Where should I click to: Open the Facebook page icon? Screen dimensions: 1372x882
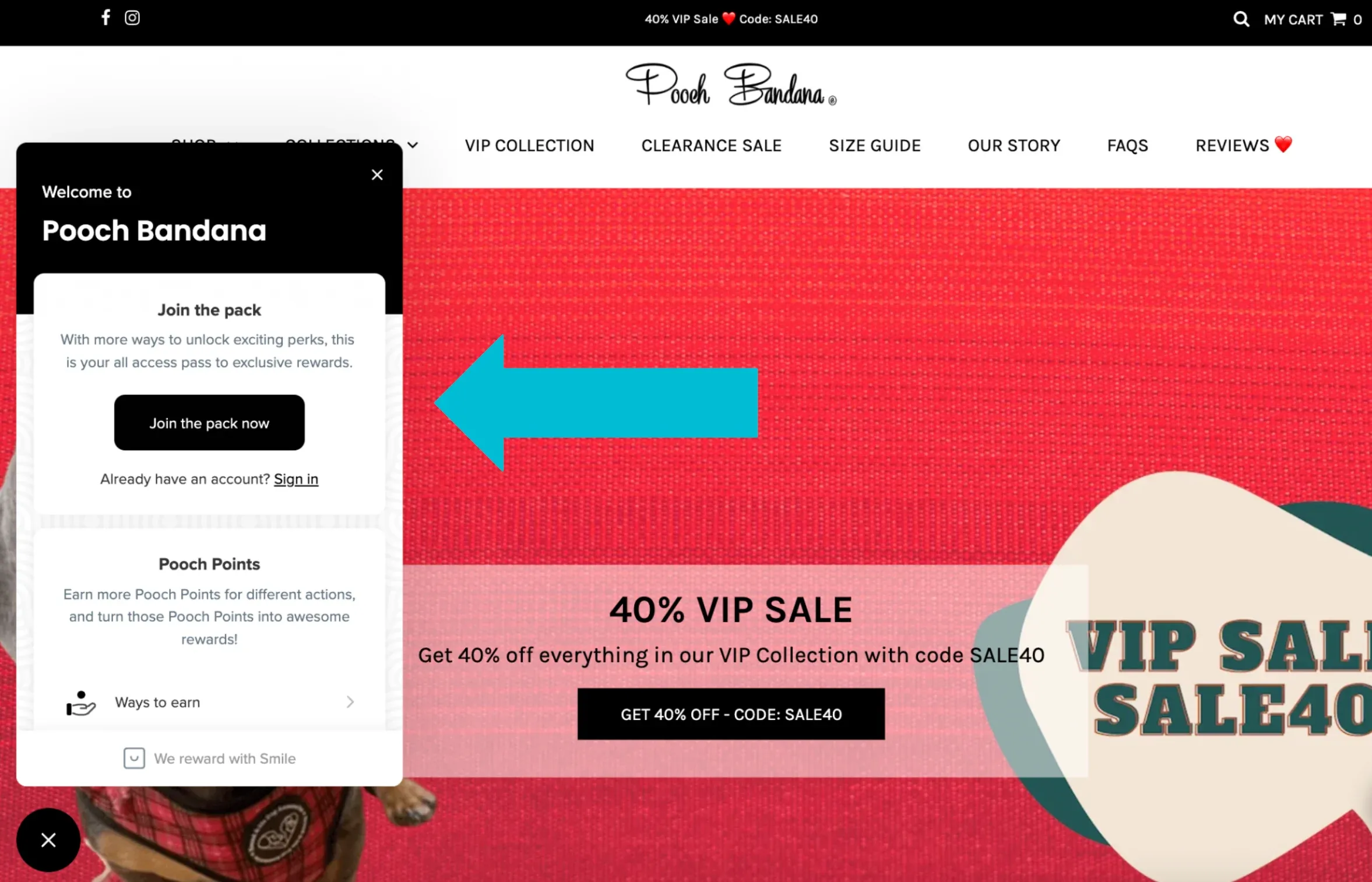point(105,17)
